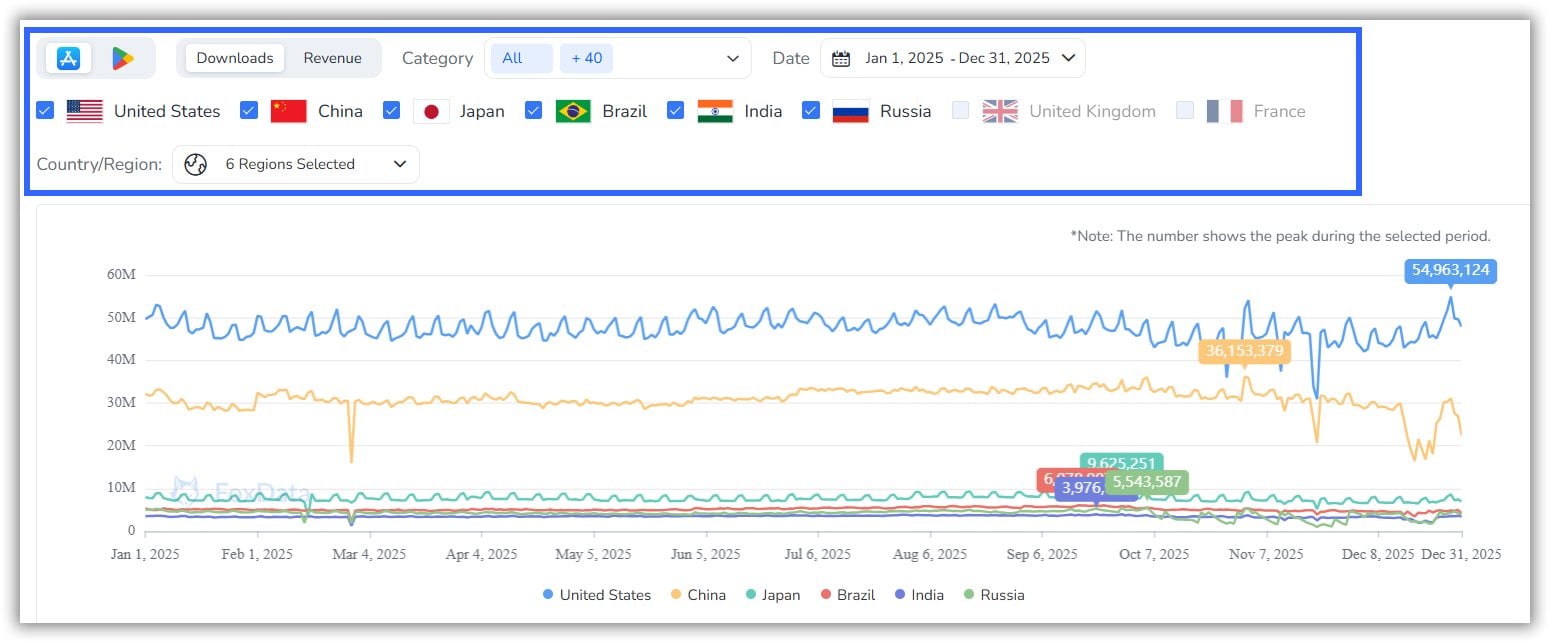Select the Downloads tab

tap(235, 58)
